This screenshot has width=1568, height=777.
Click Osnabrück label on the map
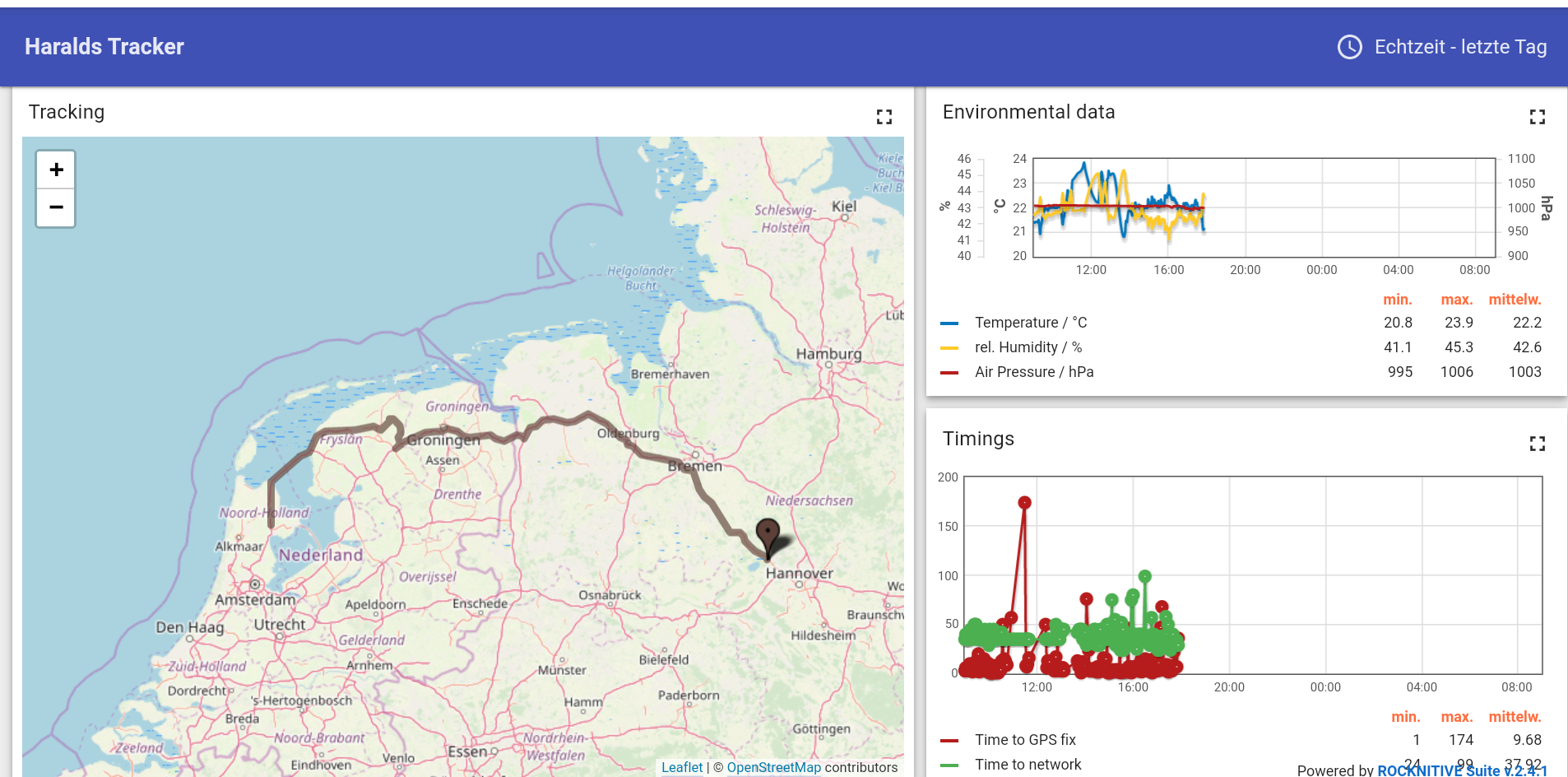pos(610,595)
